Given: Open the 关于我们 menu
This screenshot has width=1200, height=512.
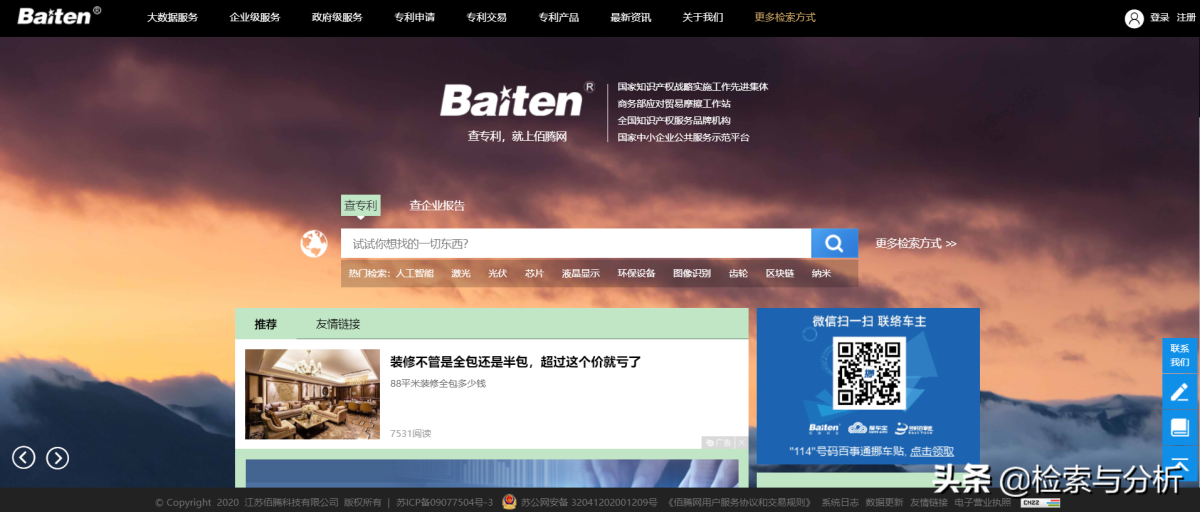Looking at the screenshot, I should pos(702,18).
